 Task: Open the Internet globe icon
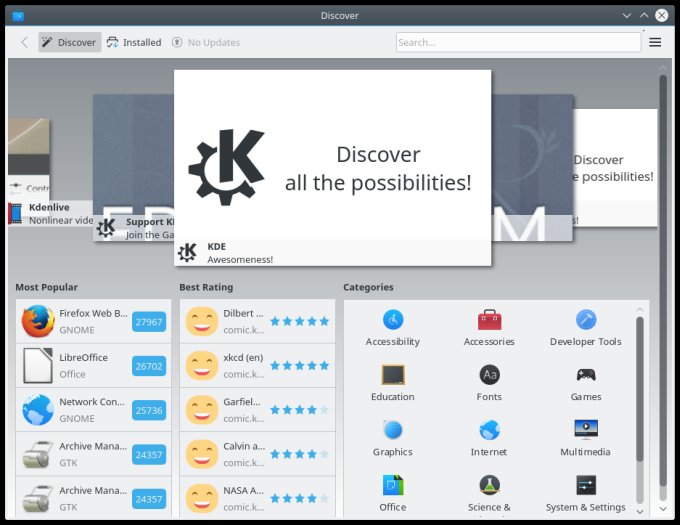(x=489, y=430)
